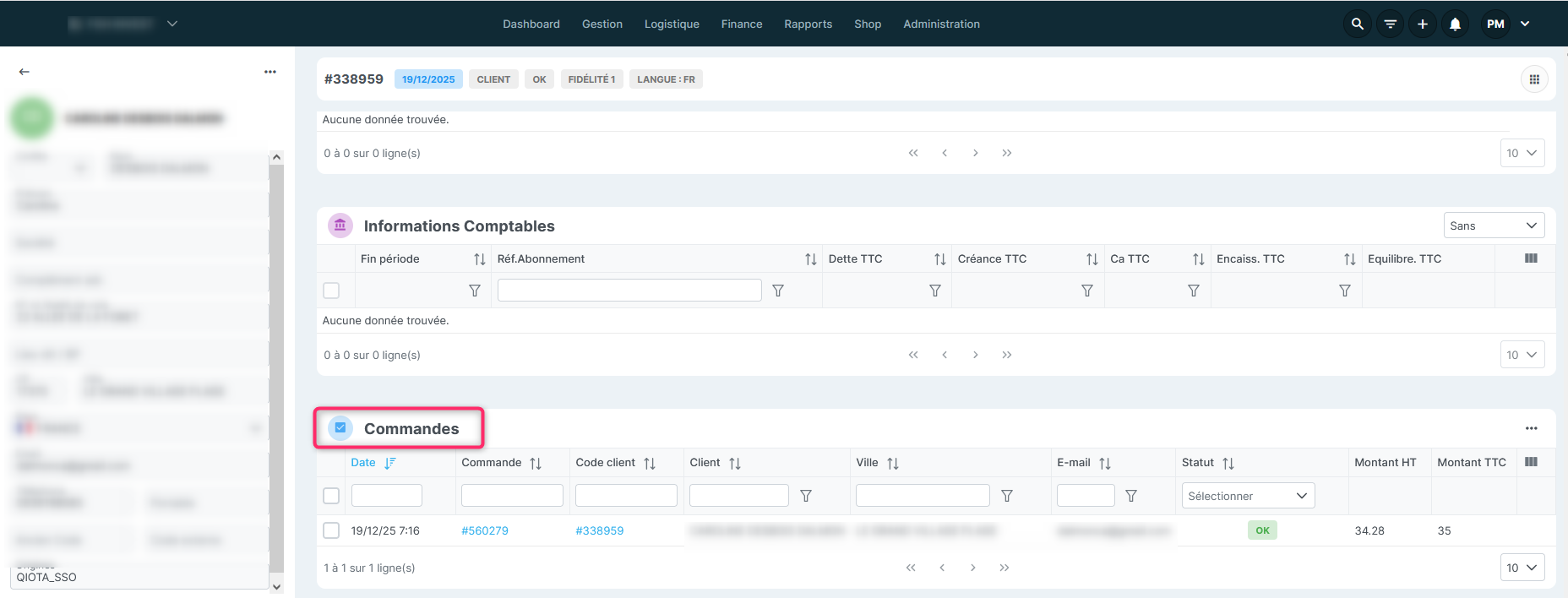Expand the workspace selector chevron at top left
This screenshot has height=598, width=1568.
tap(172, 24)
